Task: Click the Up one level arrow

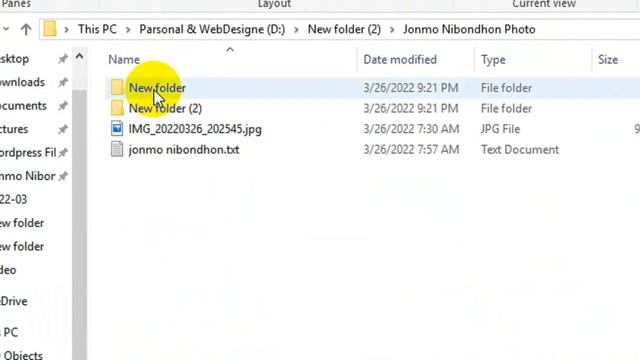Action: (26, 29)
